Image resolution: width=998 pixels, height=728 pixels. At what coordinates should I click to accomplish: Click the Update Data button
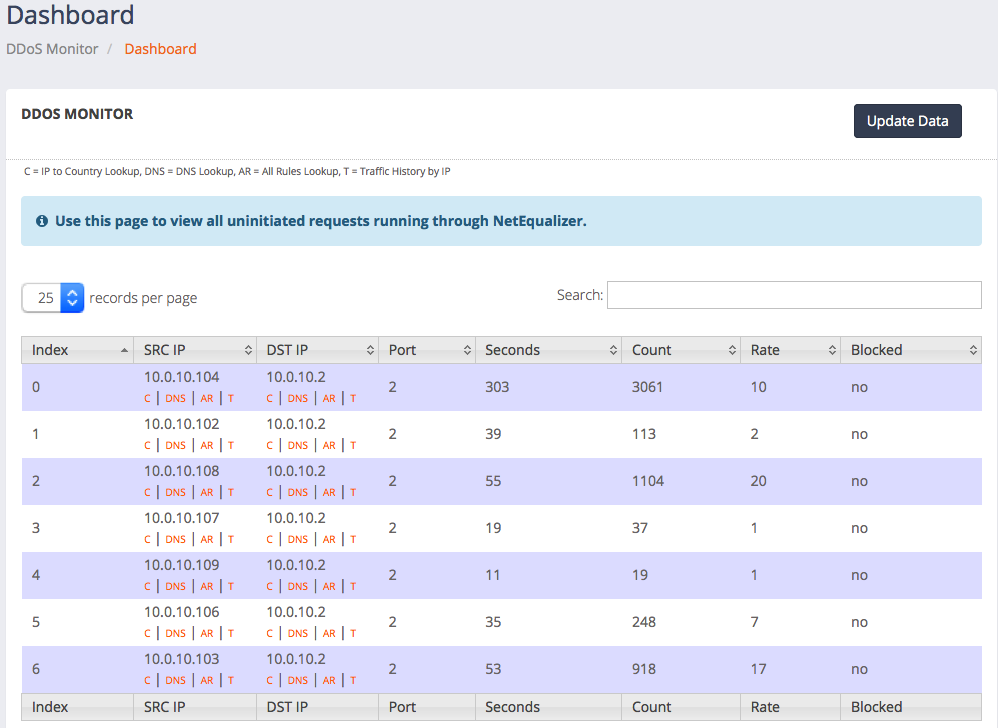[907, 121]
